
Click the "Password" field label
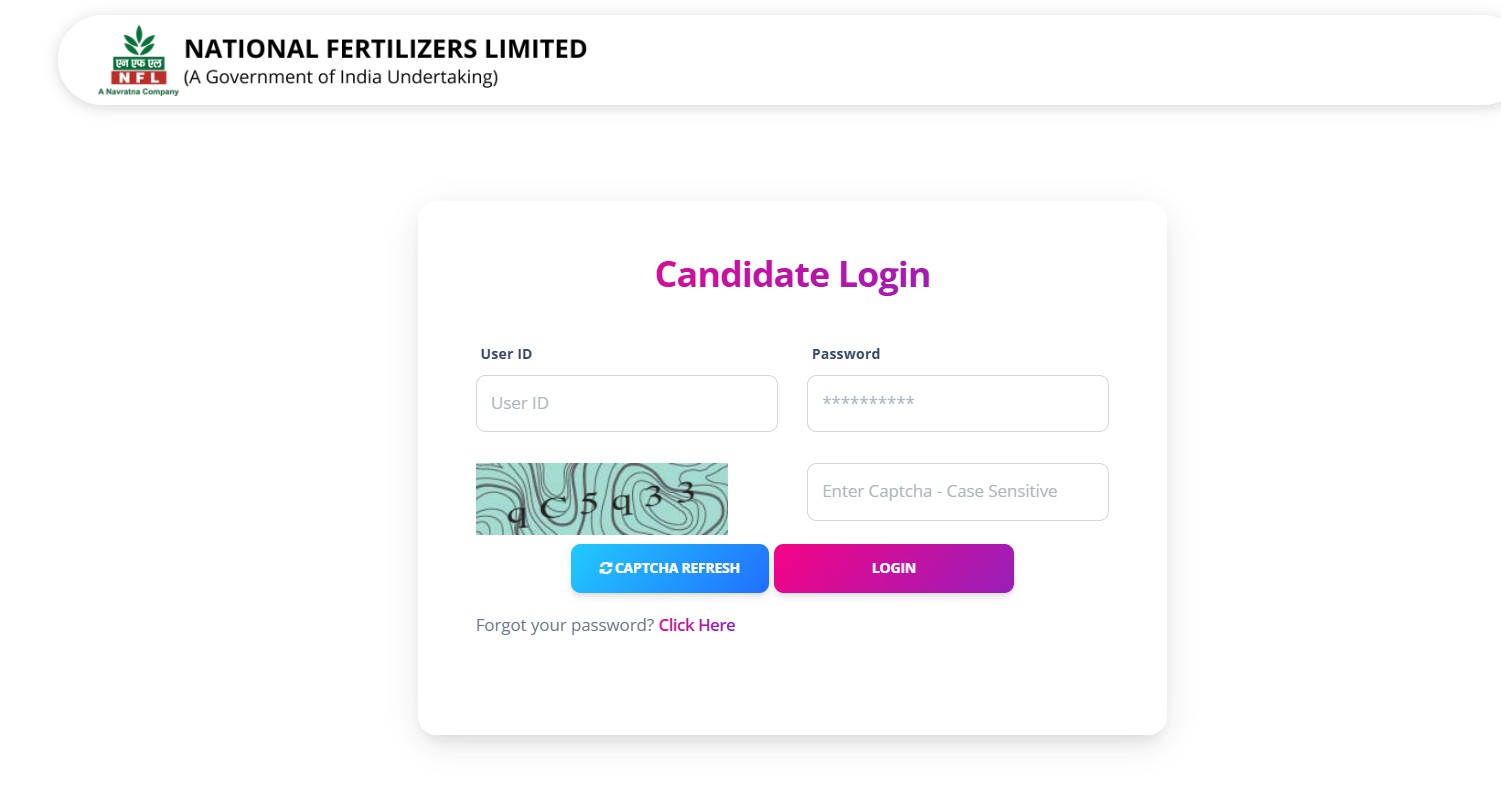click(x=845, y=354)
